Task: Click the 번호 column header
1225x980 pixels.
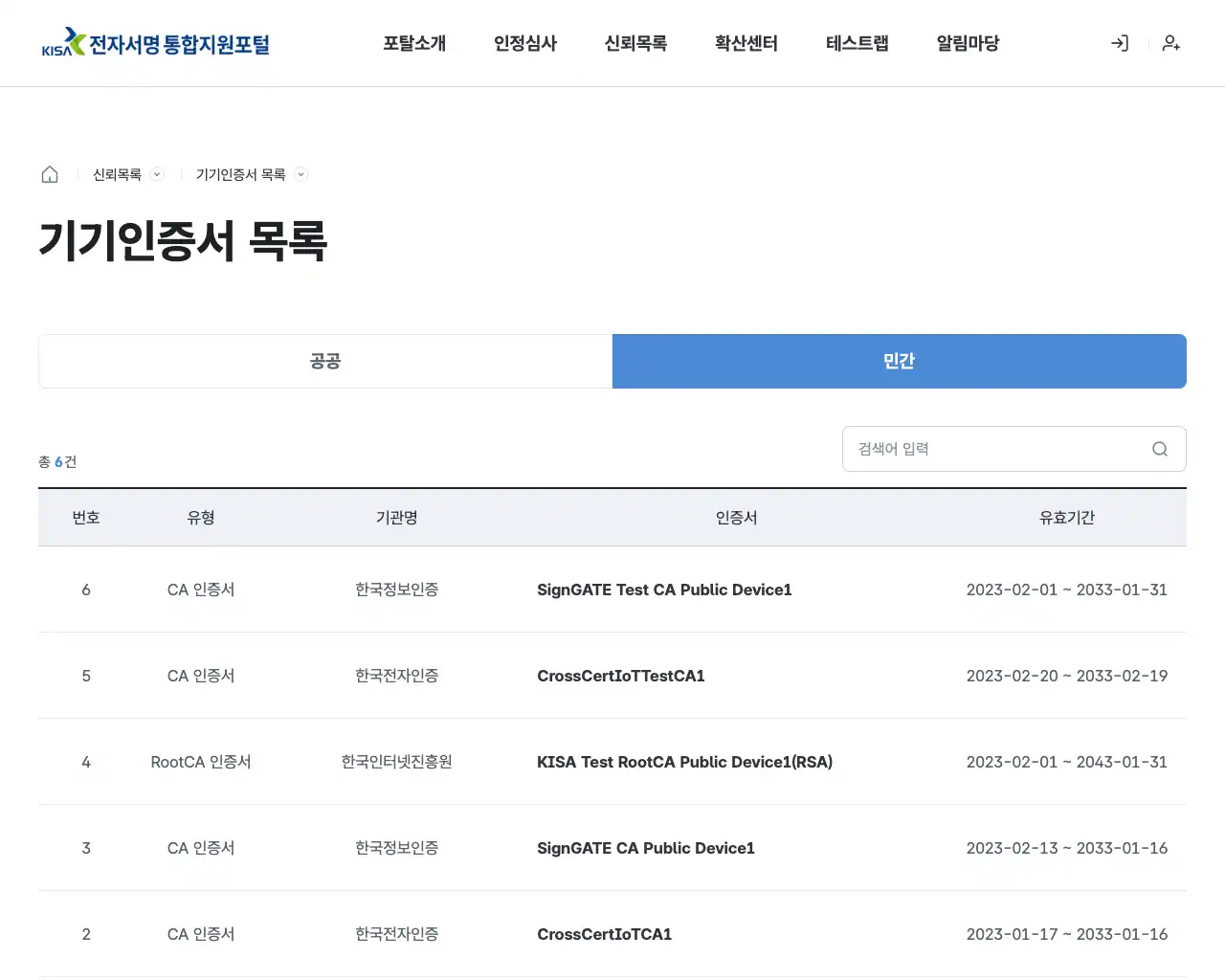Action: 86,518
